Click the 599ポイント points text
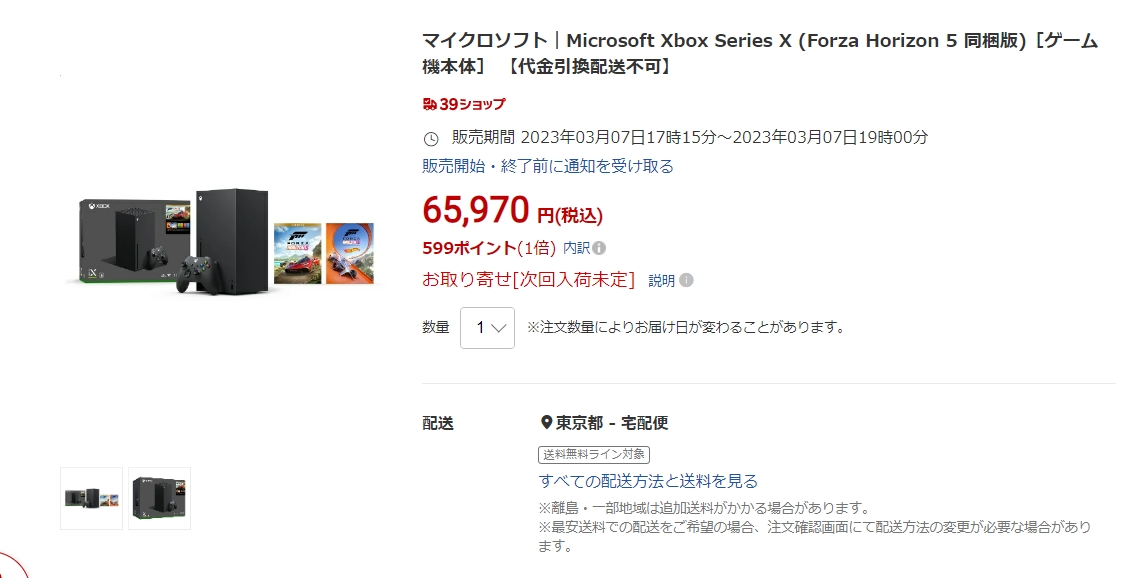1122x578 pixels. (x=470, y=248)
